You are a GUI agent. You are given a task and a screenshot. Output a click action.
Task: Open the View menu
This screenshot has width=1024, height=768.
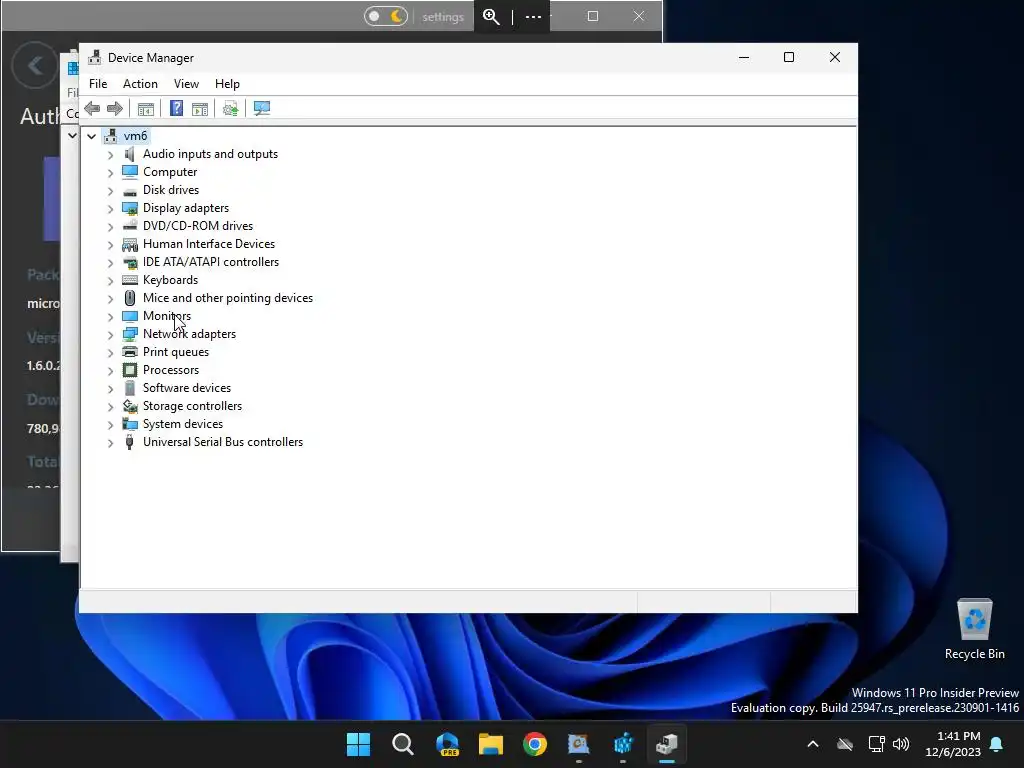(186, 84)
